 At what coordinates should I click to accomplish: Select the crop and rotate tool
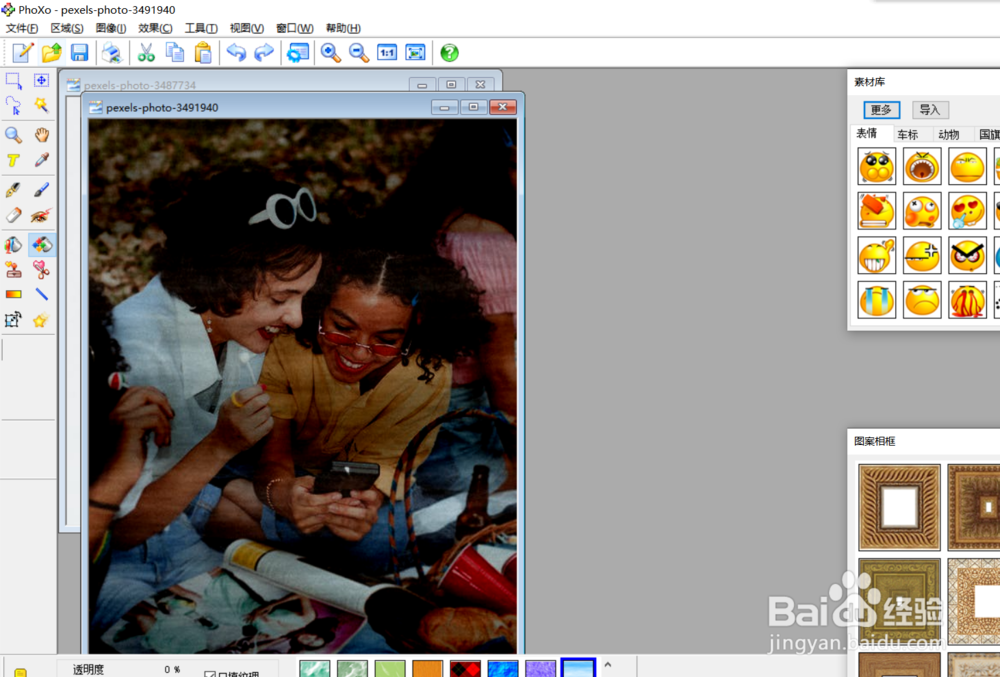(13, 319)
